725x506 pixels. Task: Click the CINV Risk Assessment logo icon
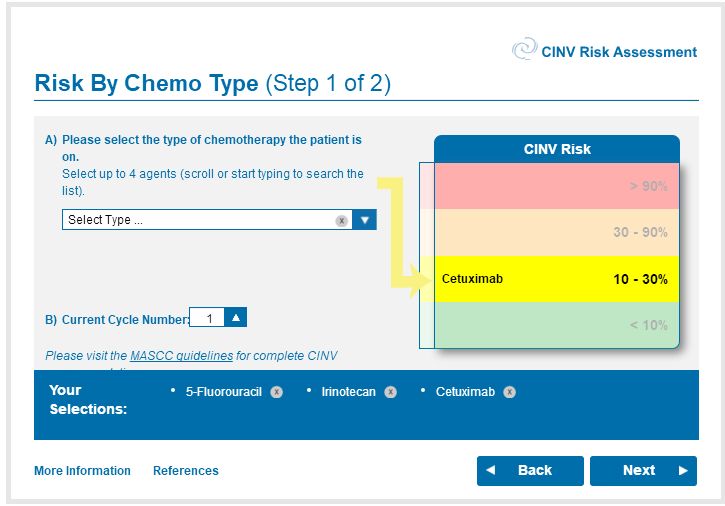[524, 50]
